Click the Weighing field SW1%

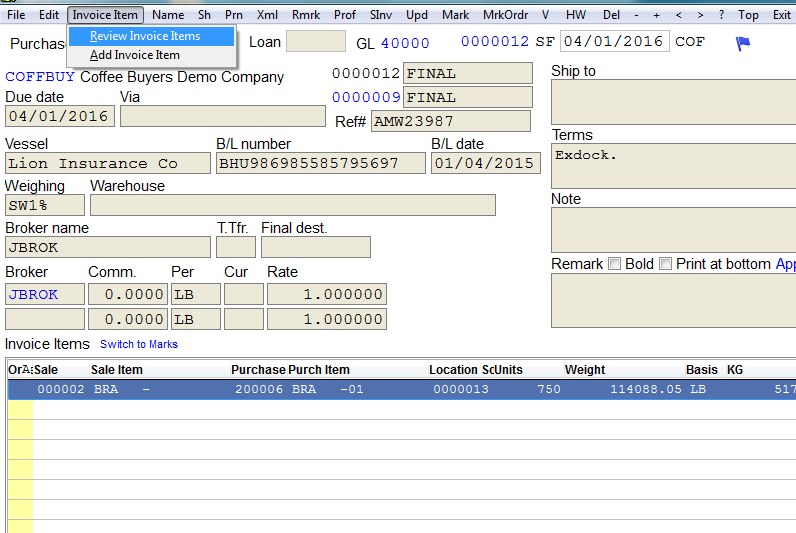point(45,205)
